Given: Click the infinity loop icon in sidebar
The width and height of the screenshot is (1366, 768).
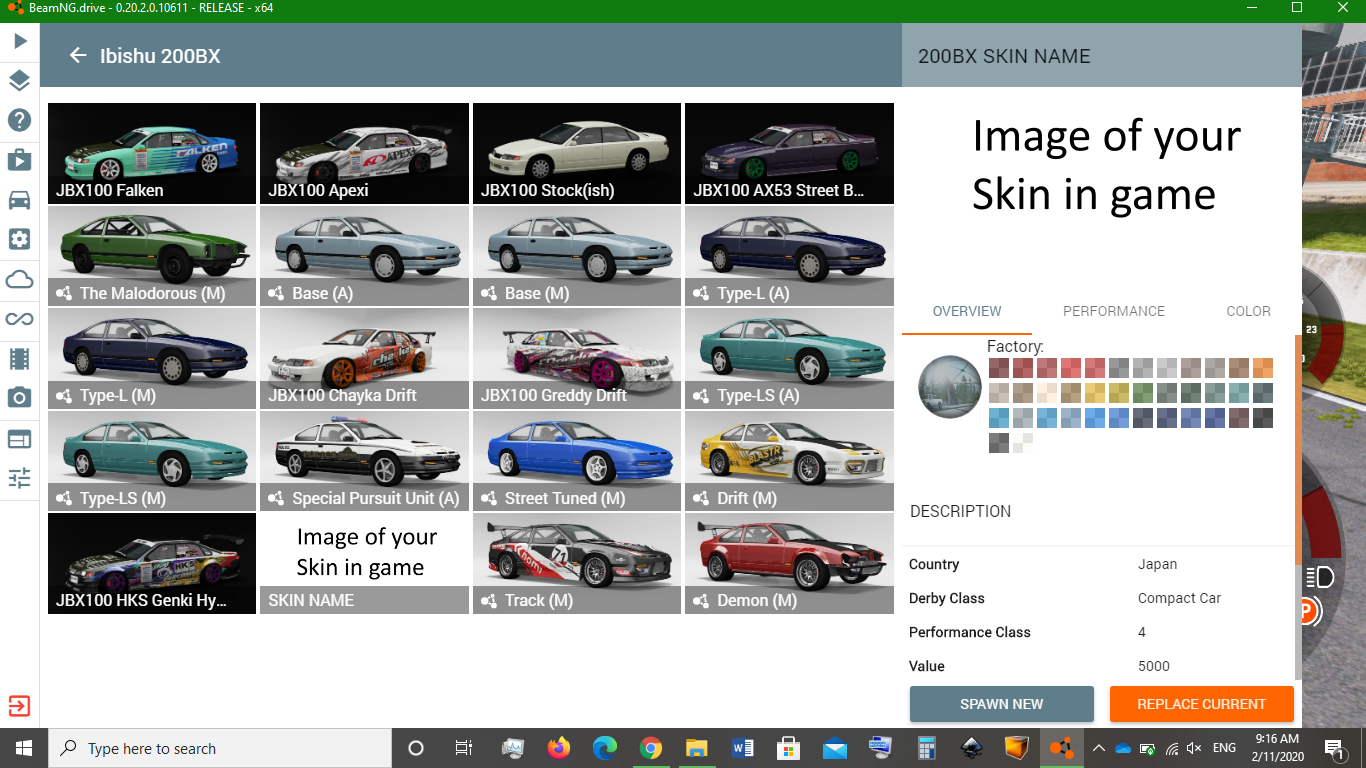Looking at the screenshot, I should tap(20, 319).
